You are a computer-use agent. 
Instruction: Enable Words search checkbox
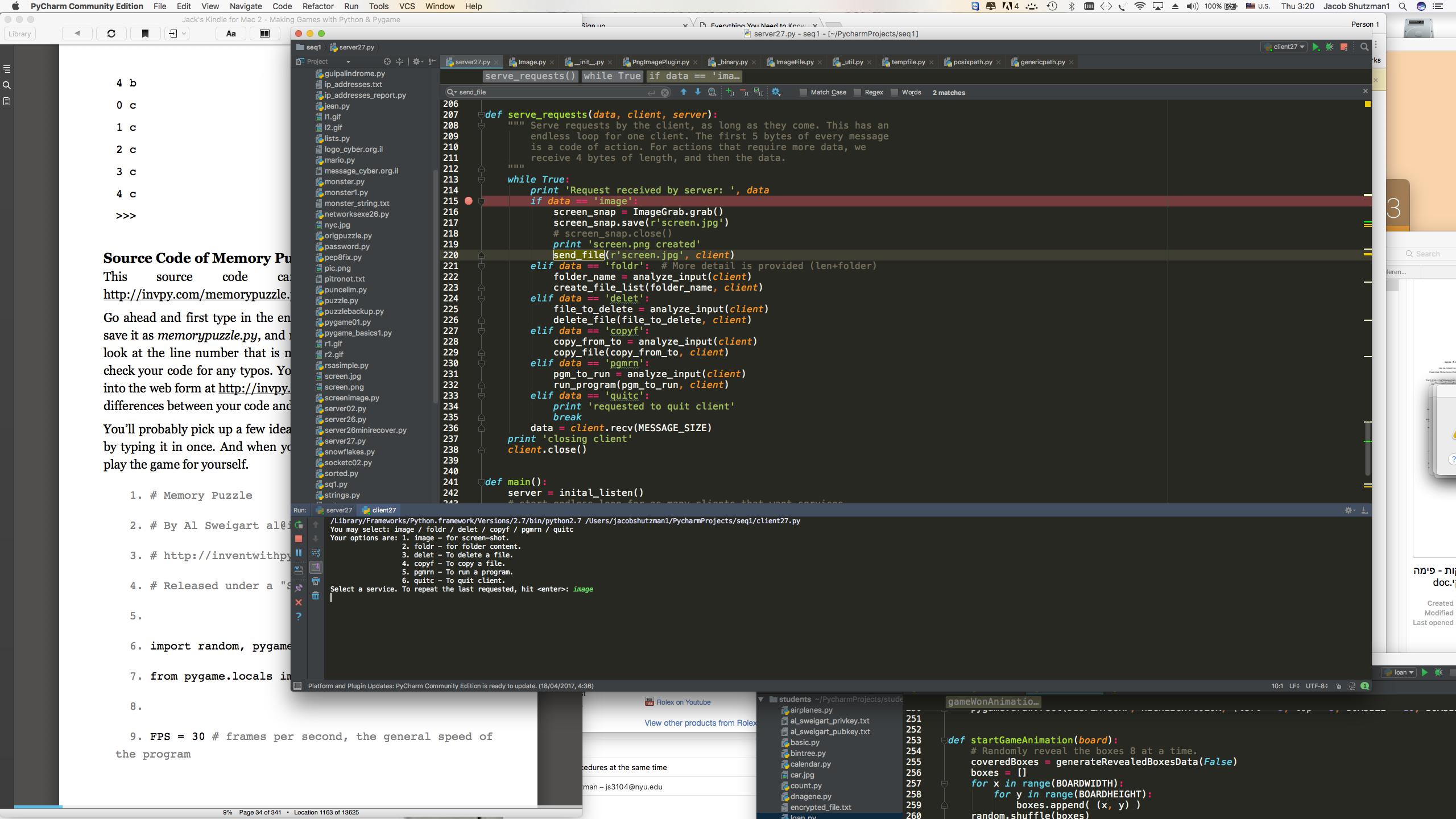coord(894,92)
